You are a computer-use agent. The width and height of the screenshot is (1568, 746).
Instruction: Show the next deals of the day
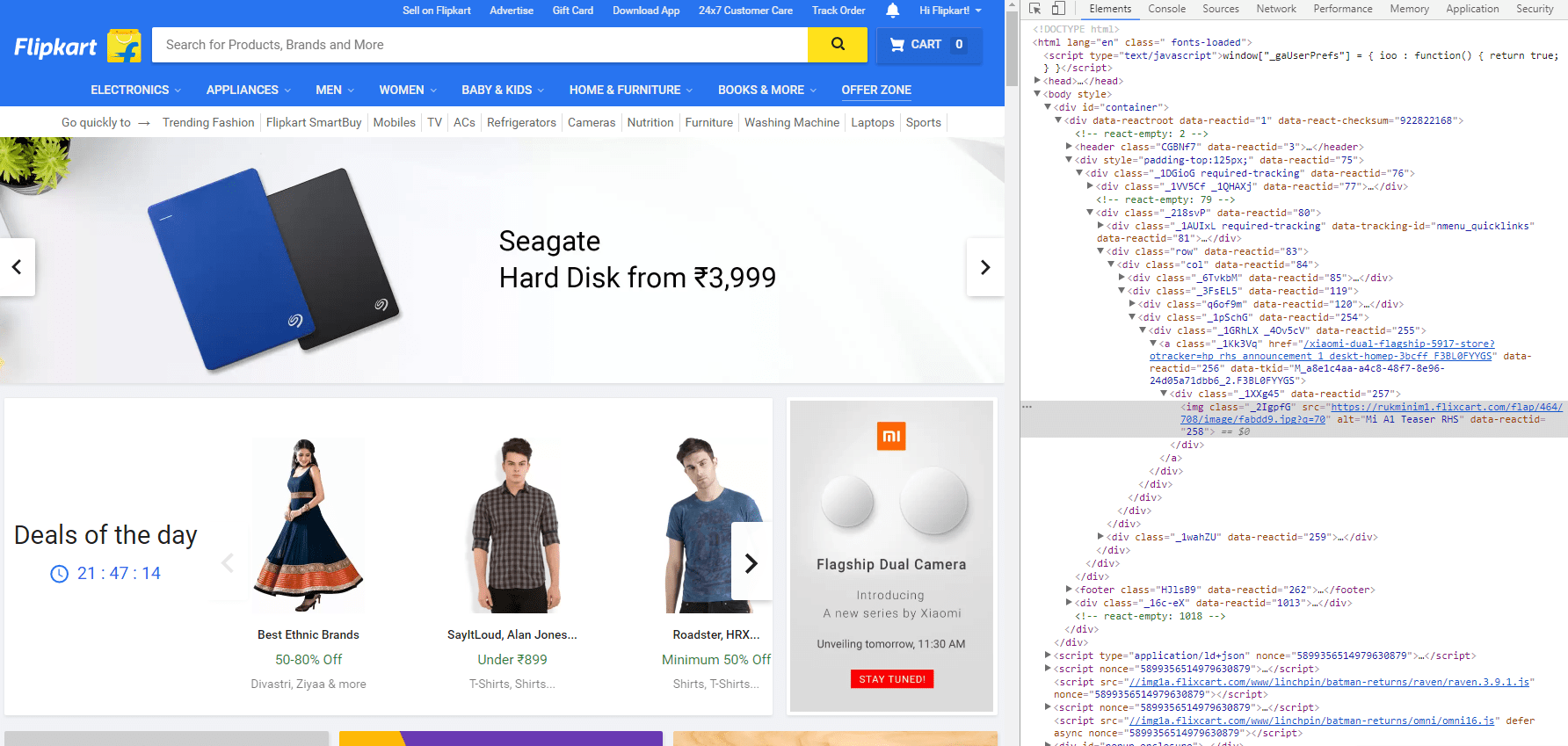751,562
